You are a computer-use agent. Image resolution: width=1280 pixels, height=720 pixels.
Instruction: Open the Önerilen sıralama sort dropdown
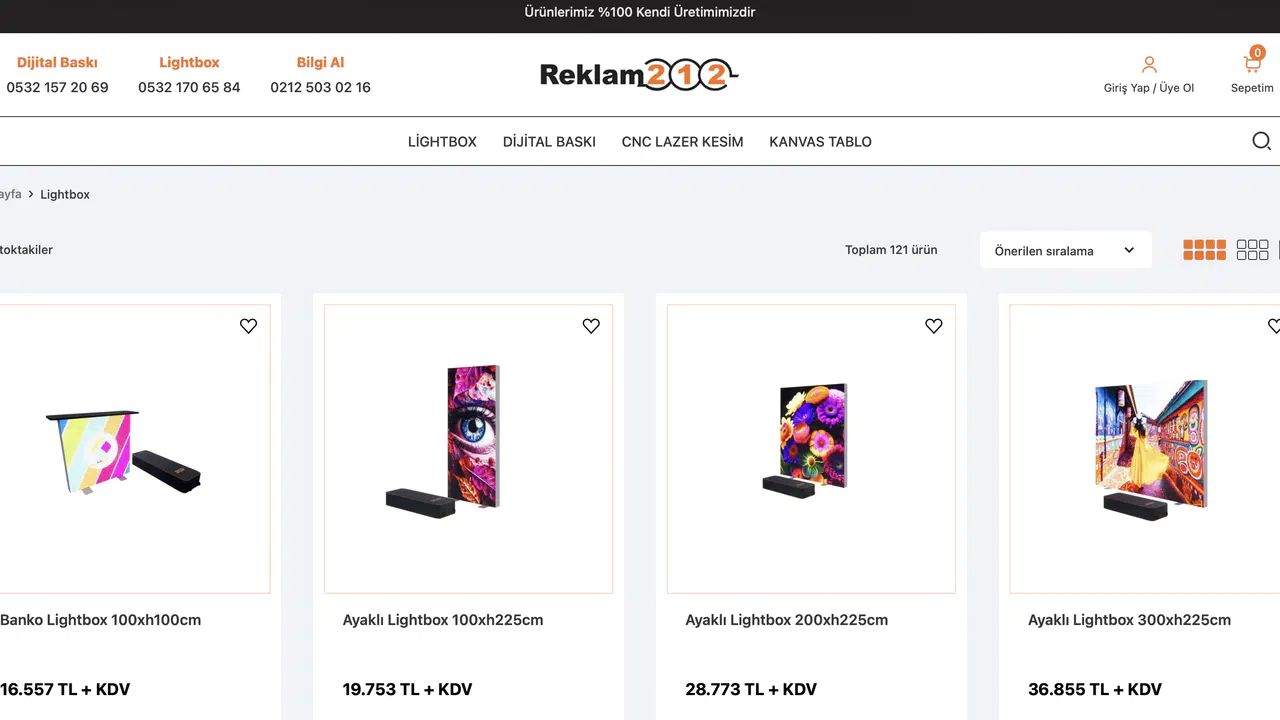[x=1065, y=250]
